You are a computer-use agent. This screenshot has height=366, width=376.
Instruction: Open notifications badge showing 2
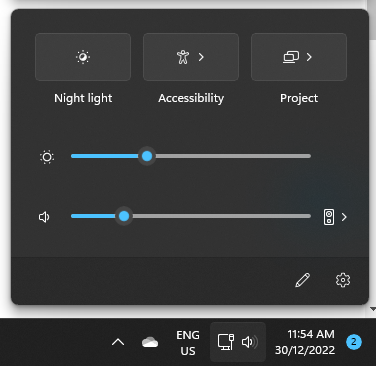pyautogui.click(x=354, y=342)
